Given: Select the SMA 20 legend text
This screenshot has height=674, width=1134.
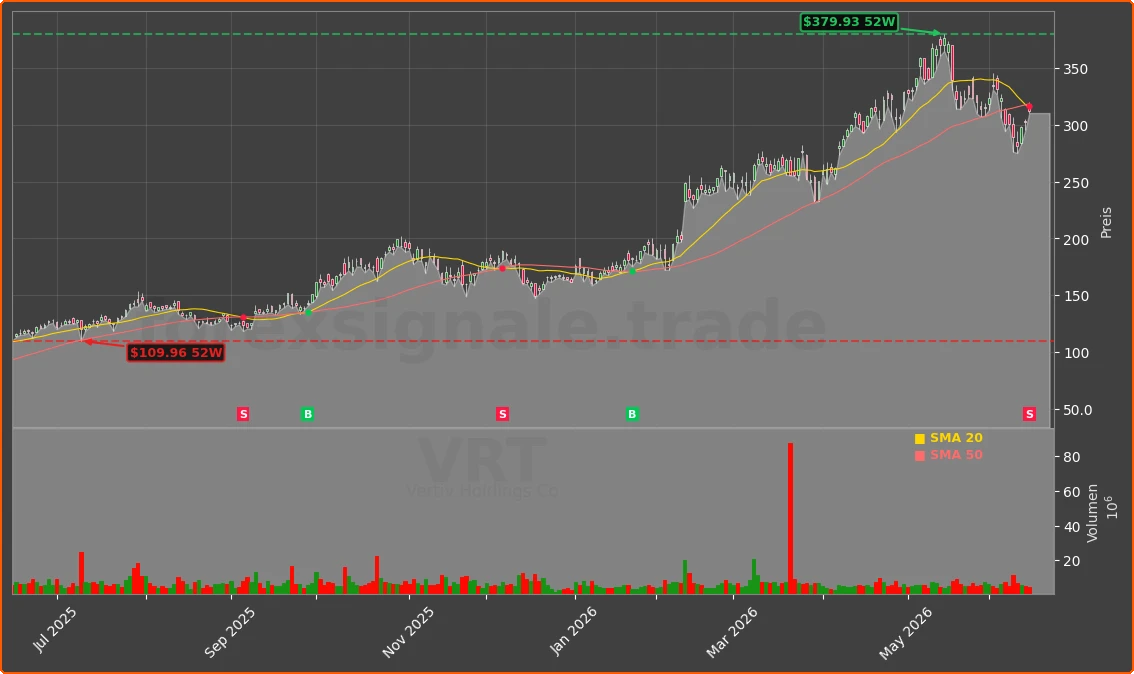Looking at the screenshot, I should click(956, 438).
